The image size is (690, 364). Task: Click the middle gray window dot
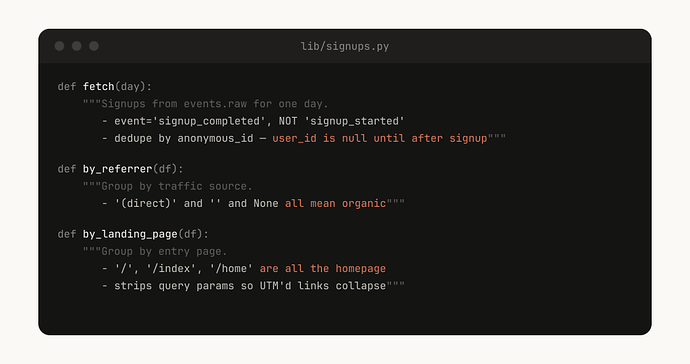(x=77, y=46)
